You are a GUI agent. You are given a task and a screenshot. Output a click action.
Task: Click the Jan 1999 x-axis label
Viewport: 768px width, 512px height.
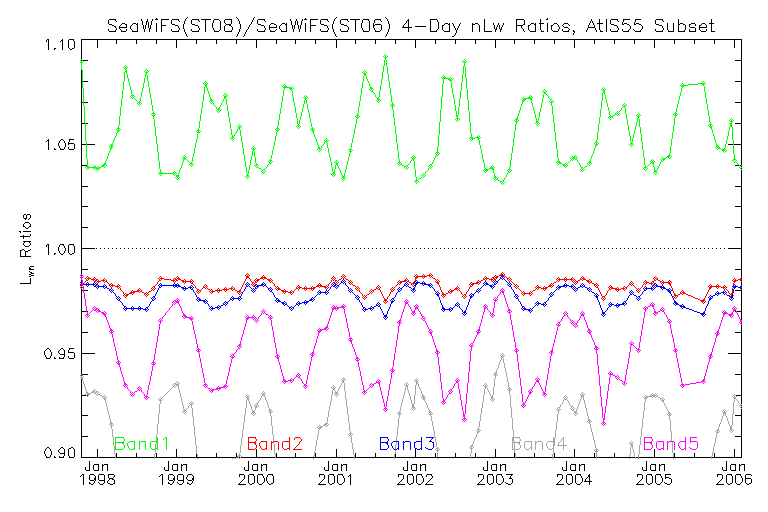coord(176,473)
